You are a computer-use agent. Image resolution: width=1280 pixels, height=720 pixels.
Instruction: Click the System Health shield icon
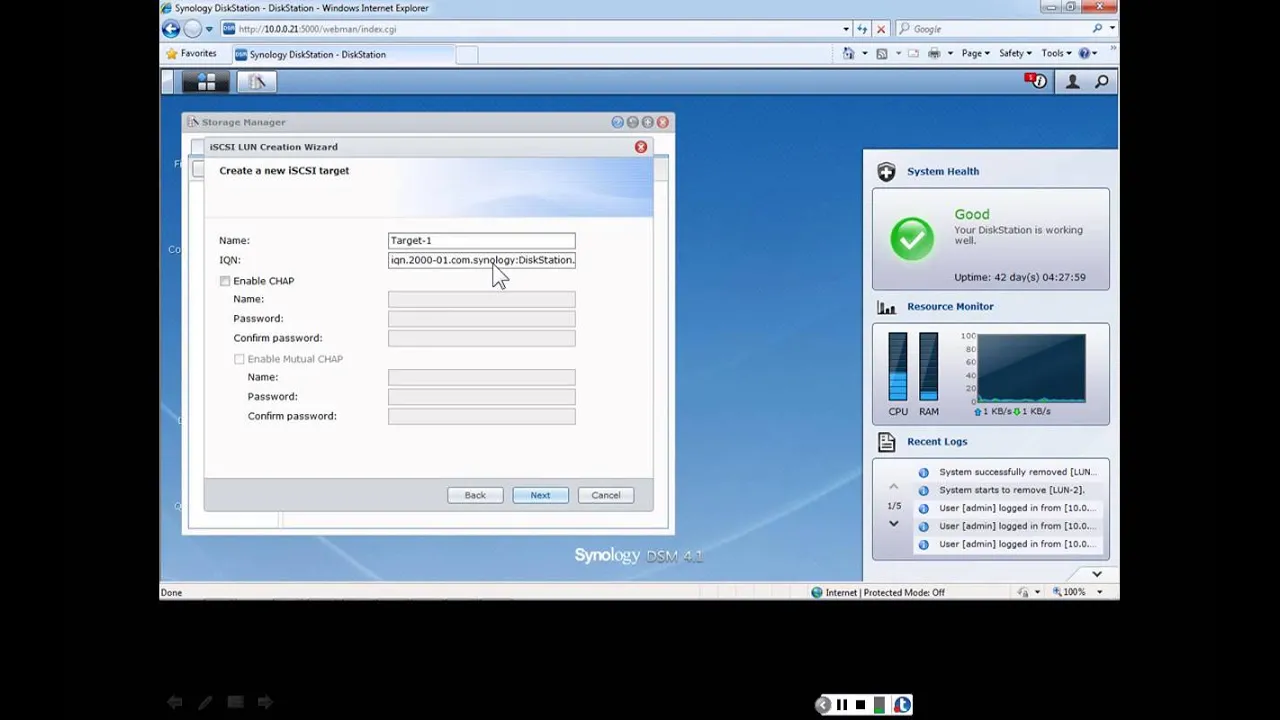pos(886,171)
